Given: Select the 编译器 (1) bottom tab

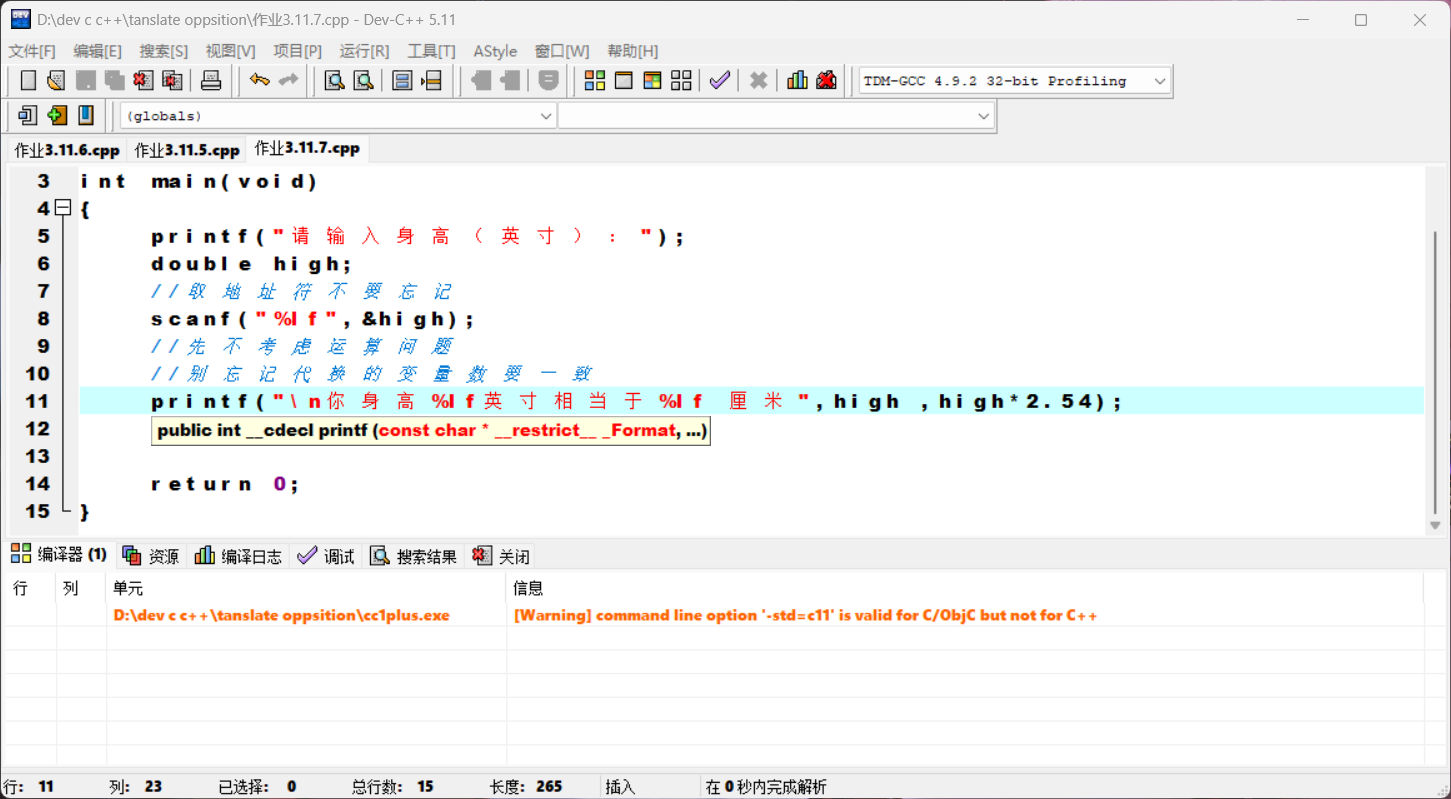Looking at the screenshot, I should (x=58, y=555).
